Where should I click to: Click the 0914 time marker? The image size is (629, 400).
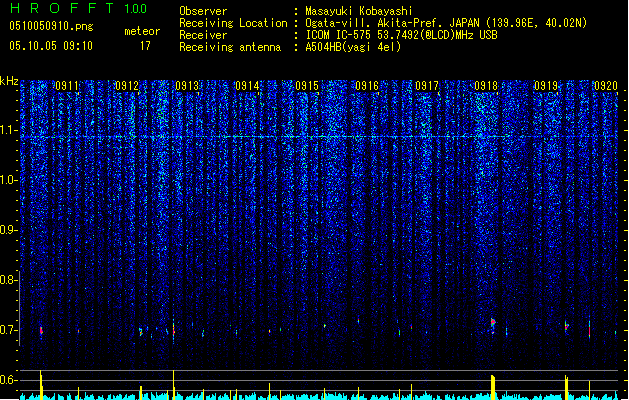tap(247, 86)
